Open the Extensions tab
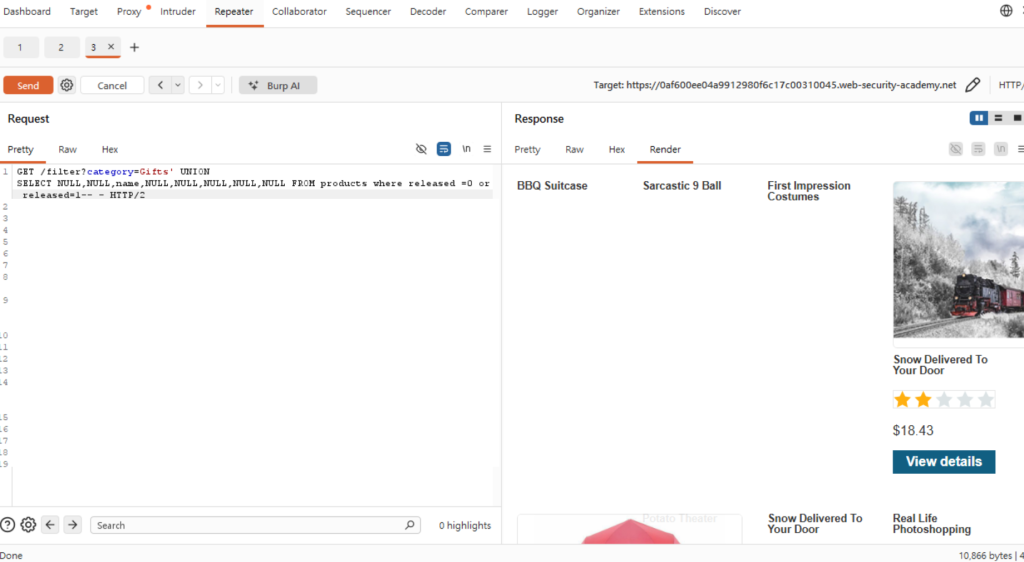 click(x=662, y=11)
